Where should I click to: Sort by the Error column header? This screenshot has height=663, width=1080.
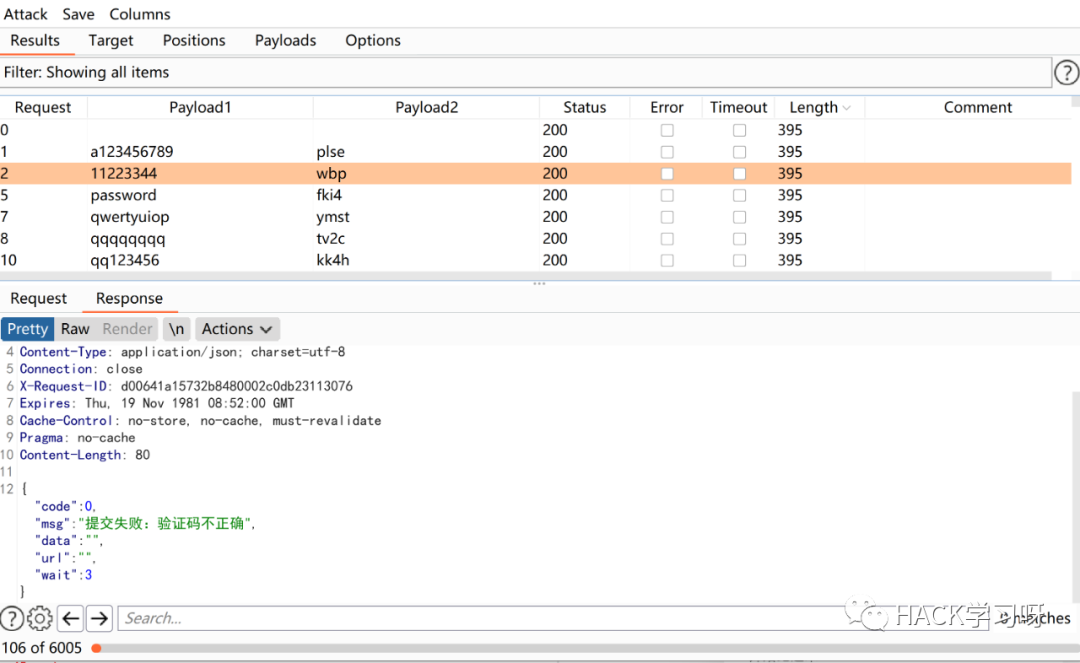click(x=667, y=107)
